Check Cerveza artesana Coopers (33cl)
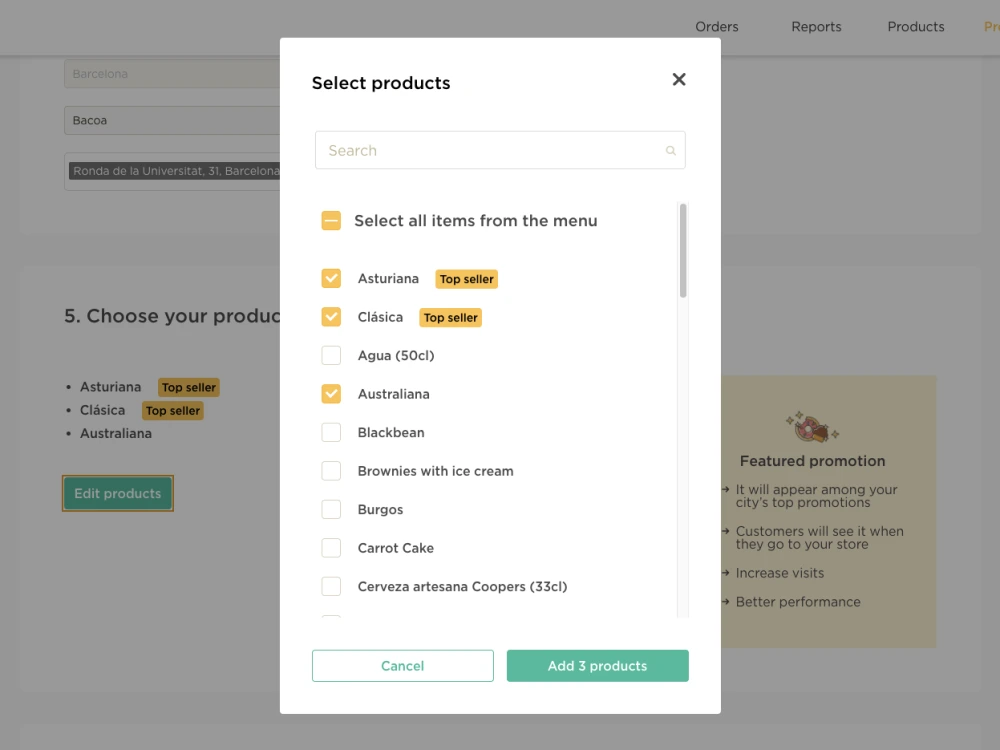 tap(331, 586)
